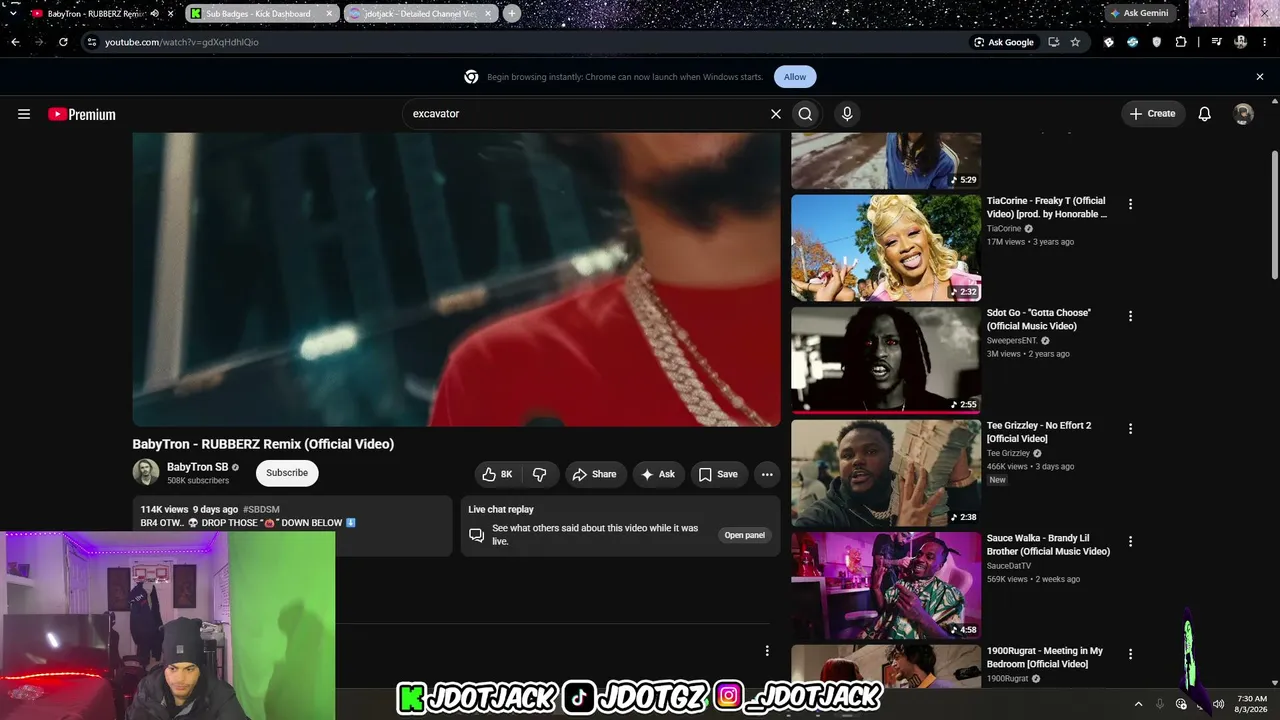The width and height of the screenshot is (1280, 720).
Task: Open Sdot Go Gotta Choose thumbnail
Action: pos(886,360)
